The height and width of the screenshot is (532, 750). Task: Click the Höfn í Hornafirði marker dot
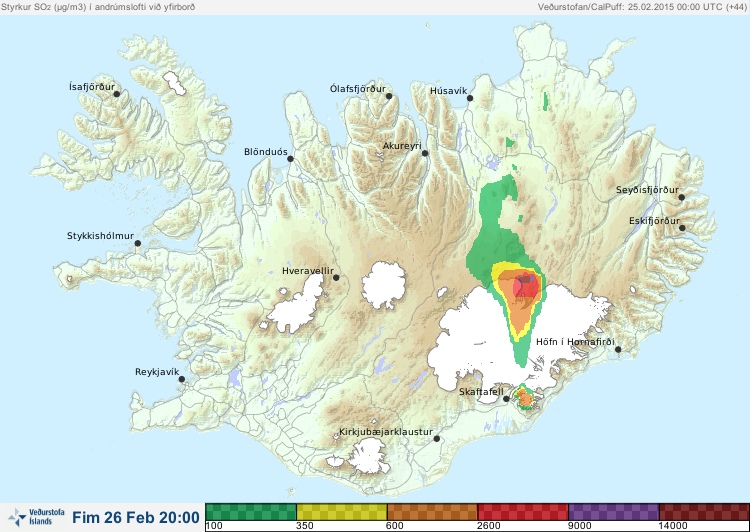click(618, 350)
